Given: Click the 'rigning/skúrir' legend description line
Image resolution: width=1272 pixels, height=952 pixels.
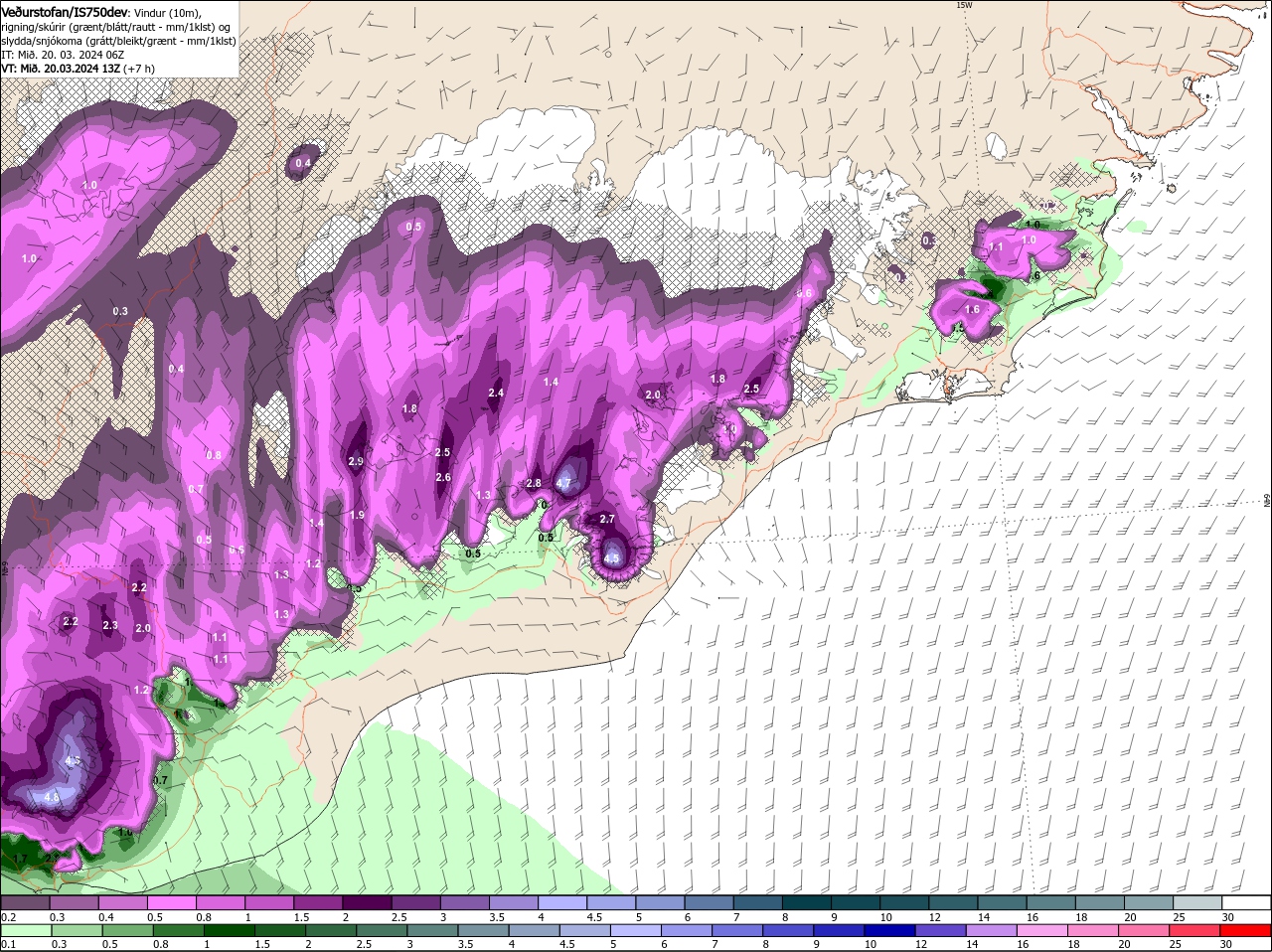Looking at the screenshot, I should click(x=117, y=26).
